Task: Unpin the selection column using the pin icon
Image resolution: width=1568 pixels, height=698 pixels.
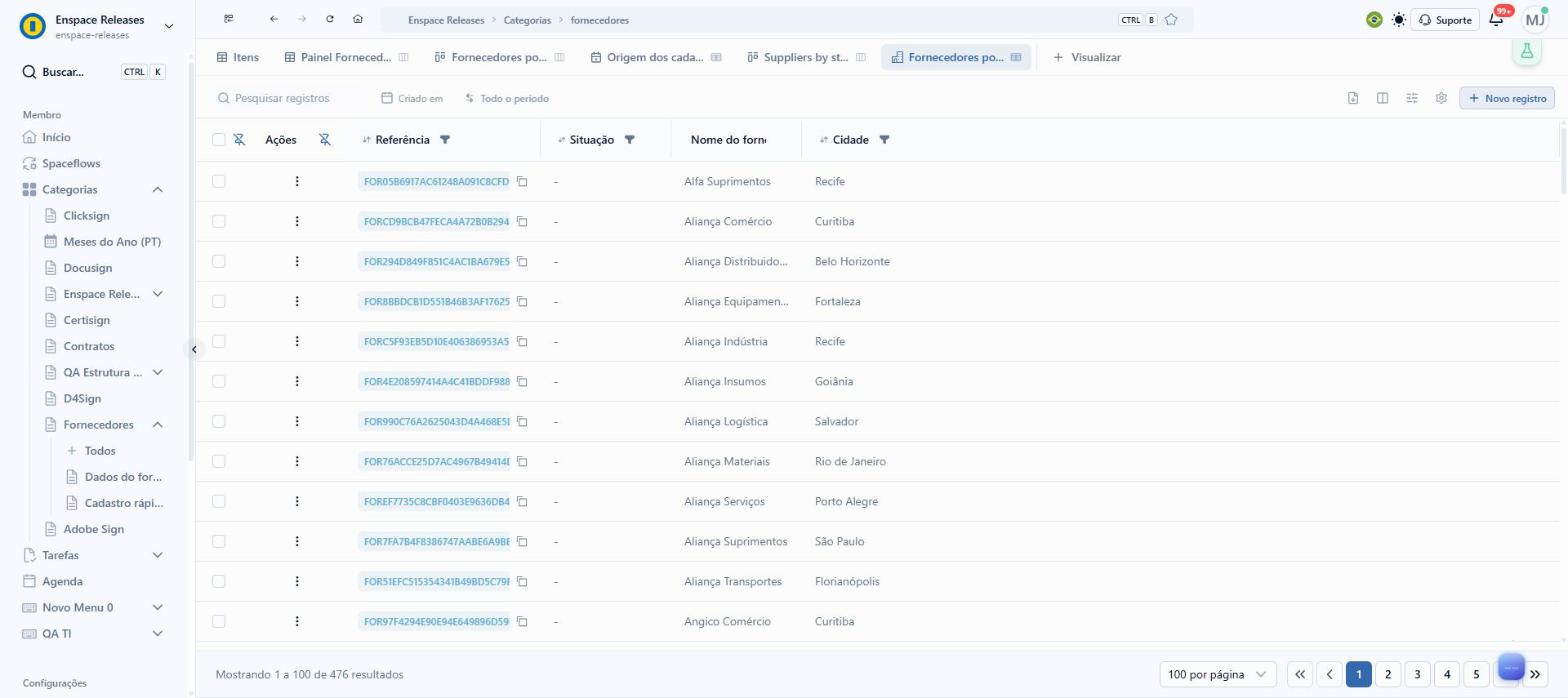Action: coord(239,140)
